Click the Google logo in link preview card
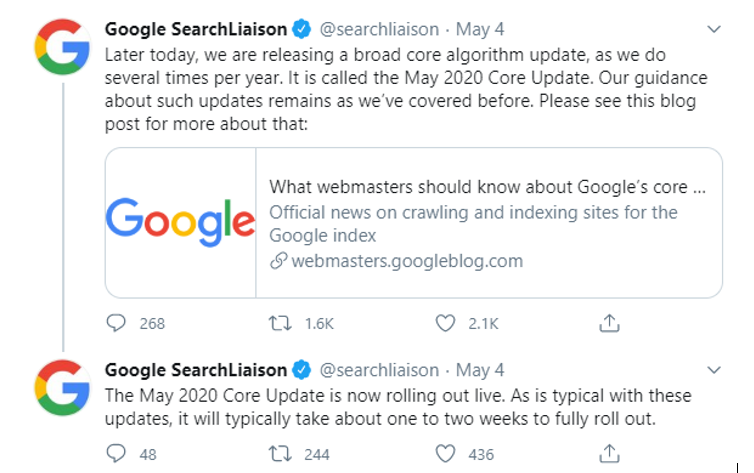Screen dimensions: 754x473 [181, 222]
